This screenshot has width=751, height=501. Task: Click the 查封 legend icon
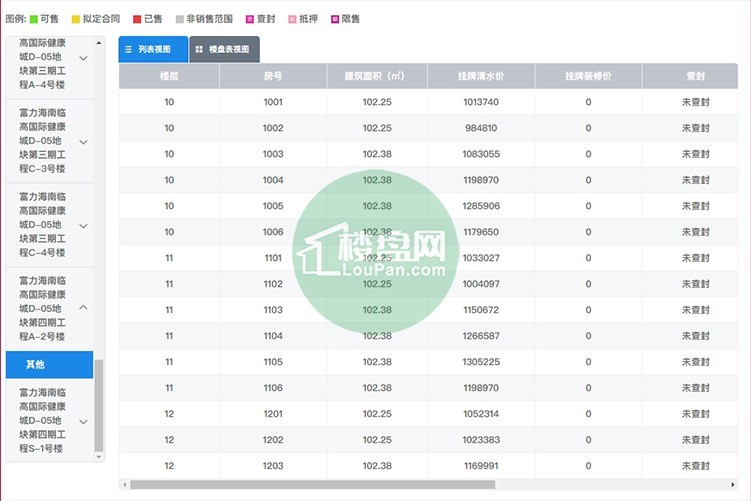250,19
